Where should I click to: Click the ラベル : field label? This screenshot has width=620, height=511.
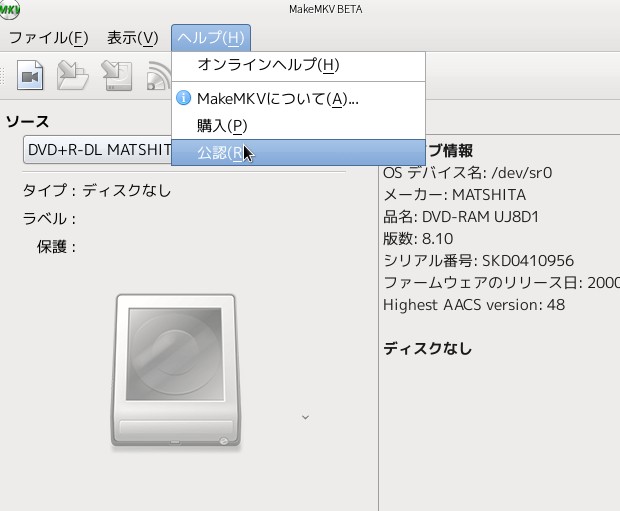(49, 218)
